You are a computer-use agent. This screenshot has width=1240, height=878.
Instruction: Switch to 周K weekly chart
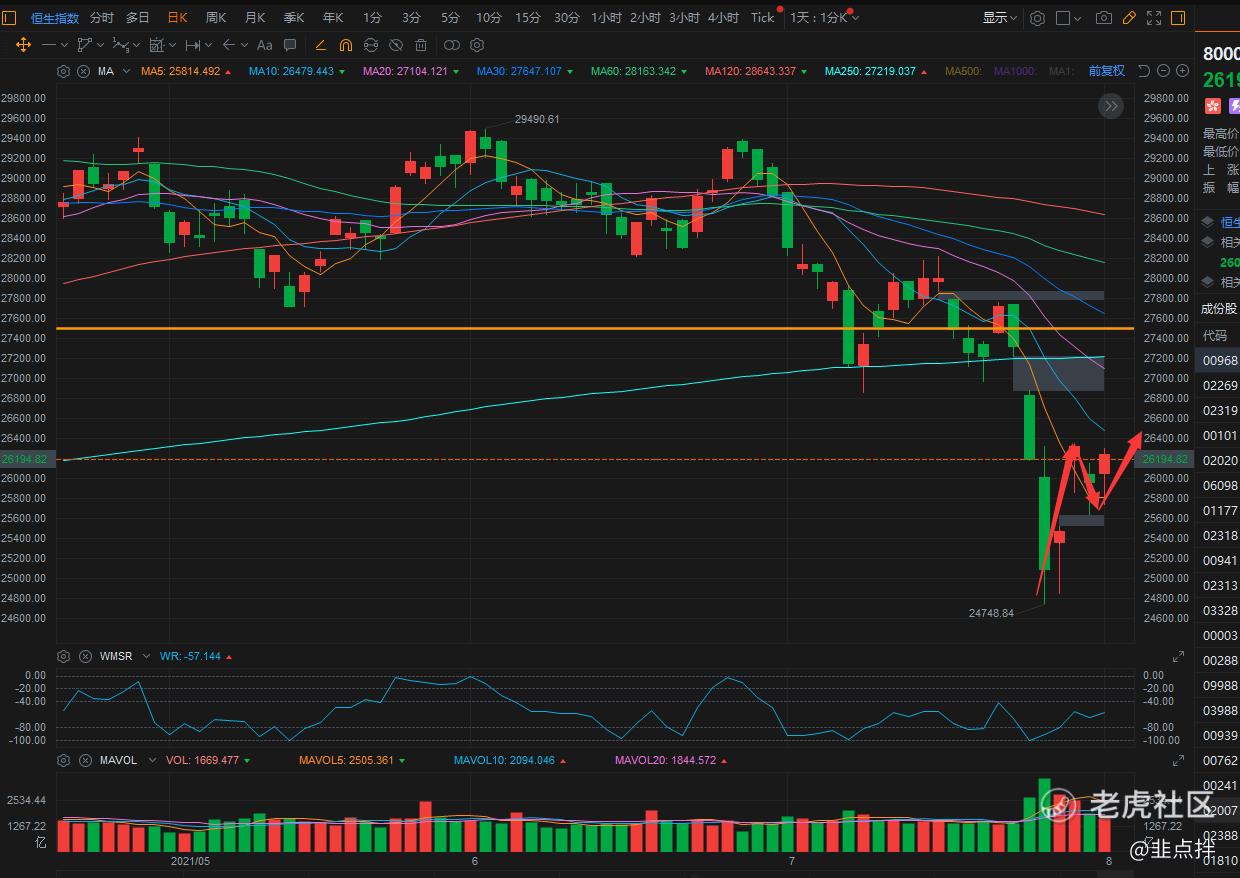(216, 18)
